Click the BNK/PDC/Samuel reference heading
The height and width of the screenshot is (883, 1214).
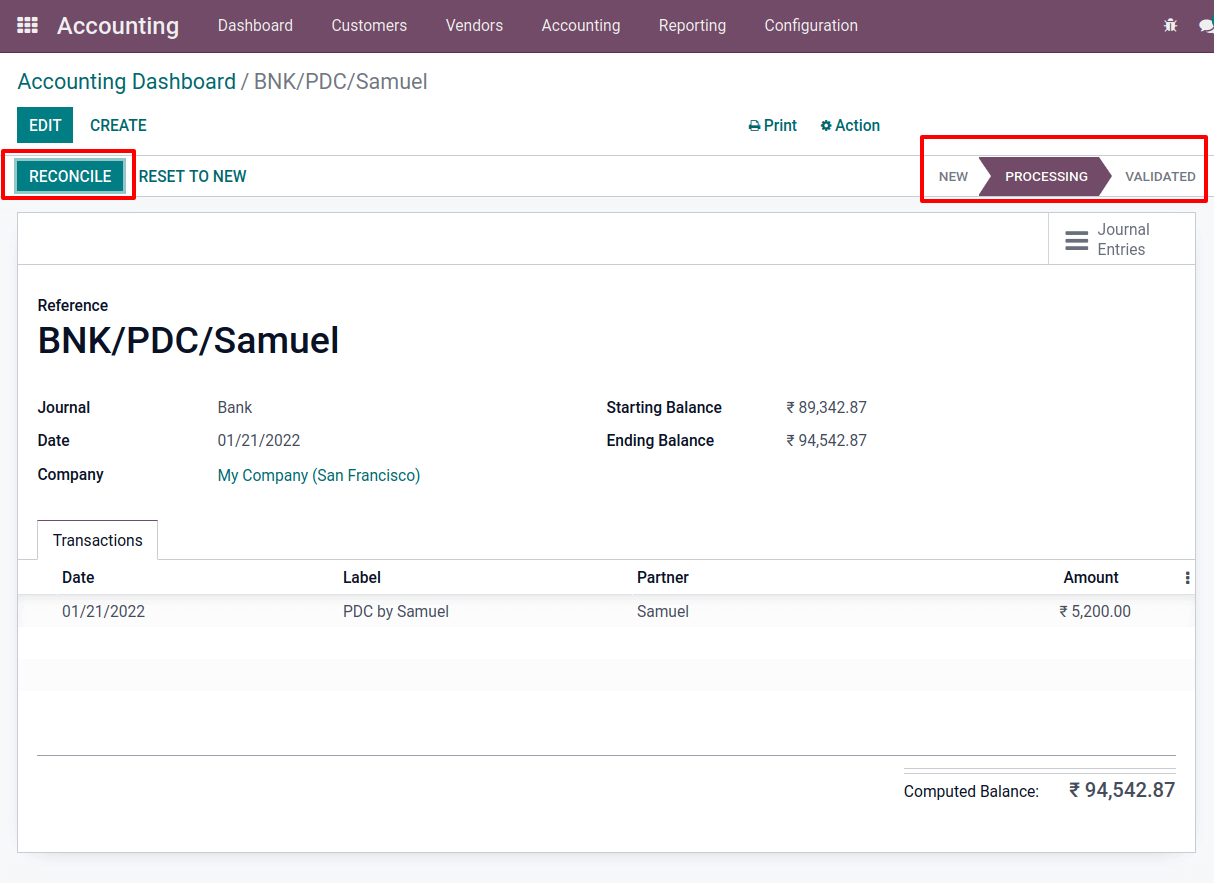coord(189,341)
